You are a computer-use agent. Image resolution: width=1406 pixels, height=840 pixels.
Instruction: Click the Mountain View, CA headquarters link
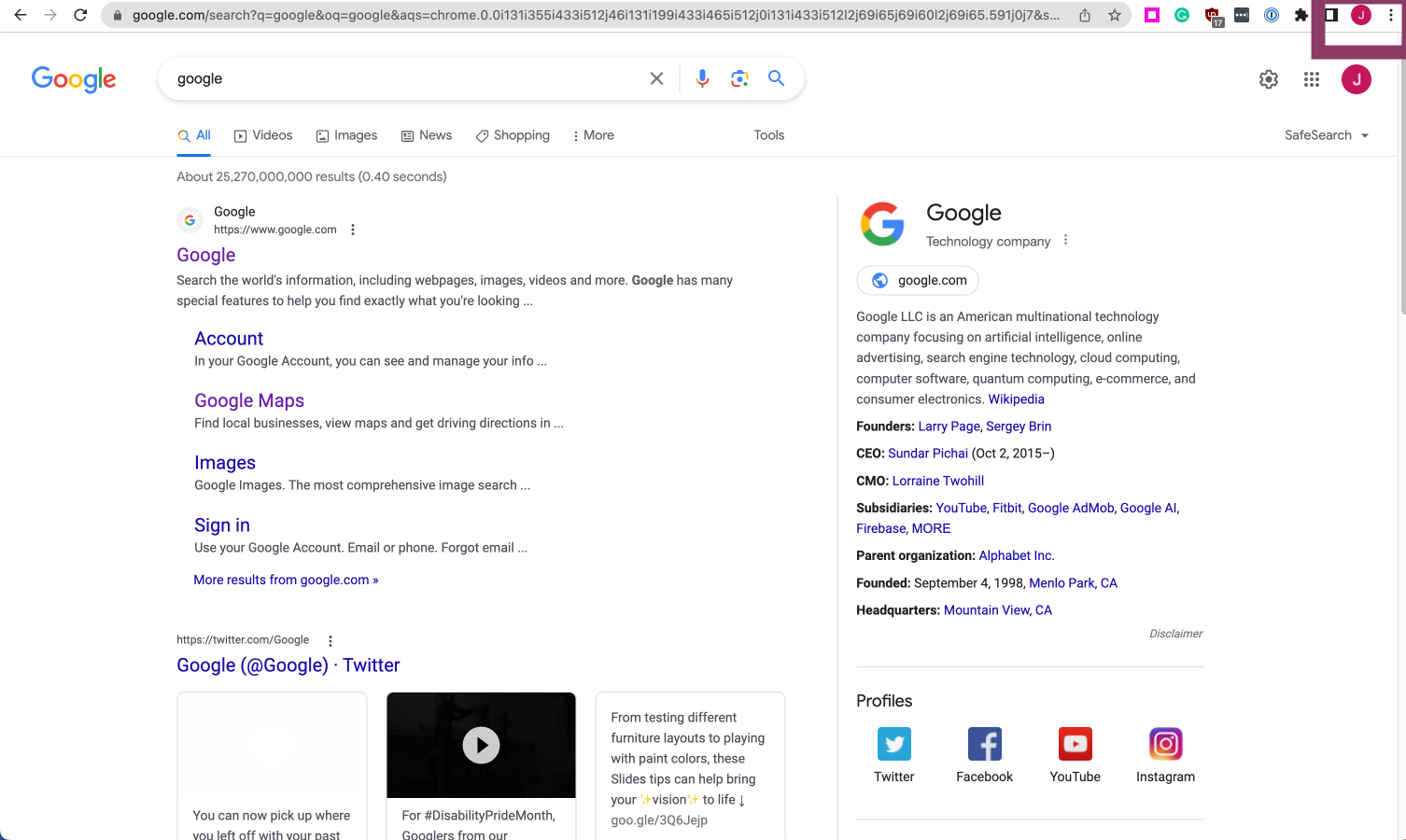click(x=998, y=610)
